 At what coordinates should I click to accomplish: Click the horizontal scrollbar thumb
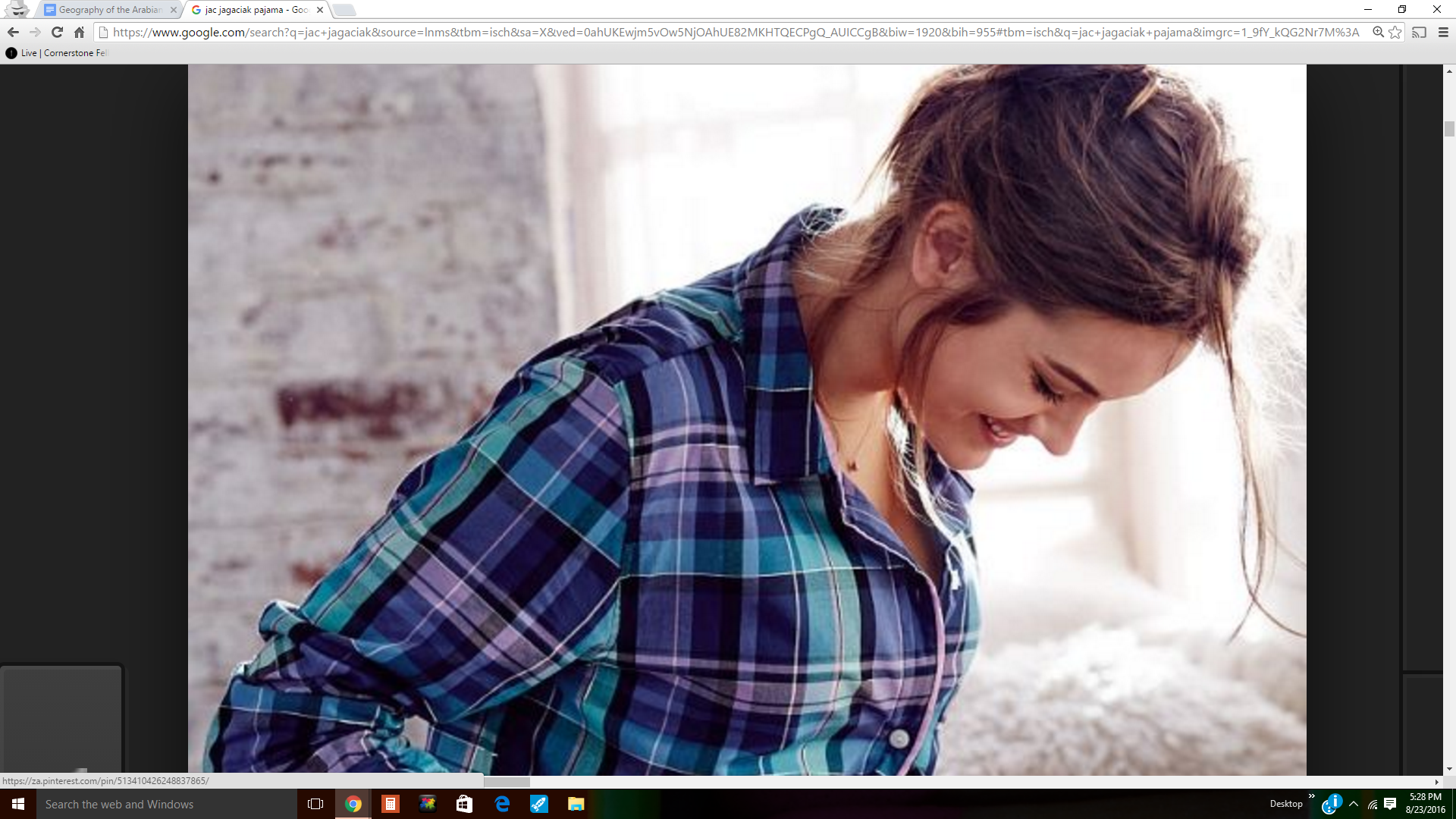point(507,782)
